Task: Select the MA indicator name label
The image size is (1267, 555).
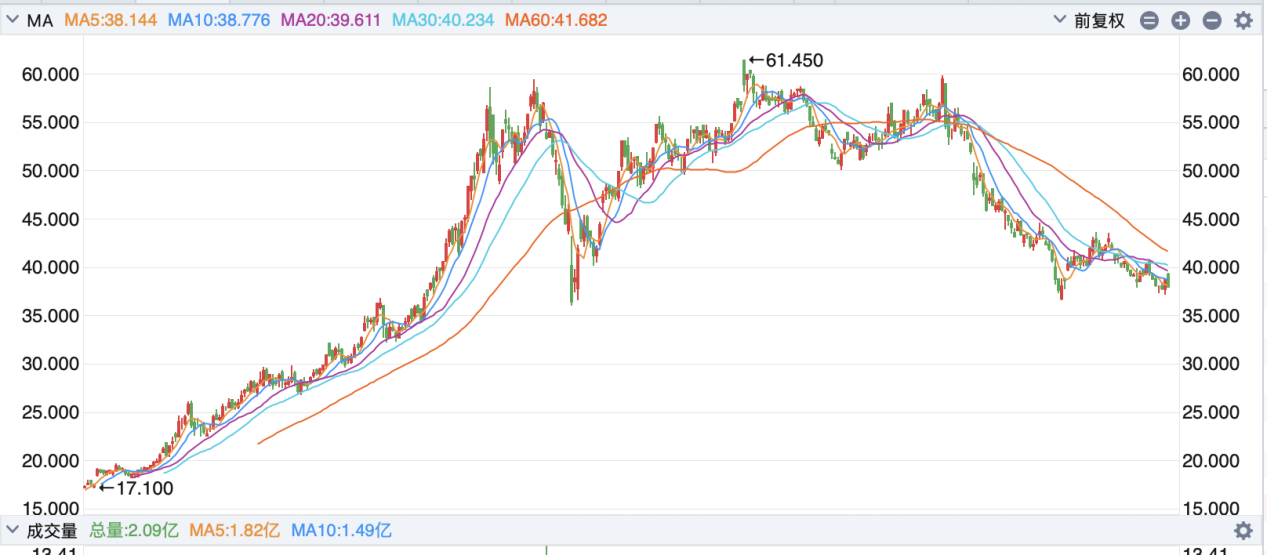Action: [x=40, y=20]
